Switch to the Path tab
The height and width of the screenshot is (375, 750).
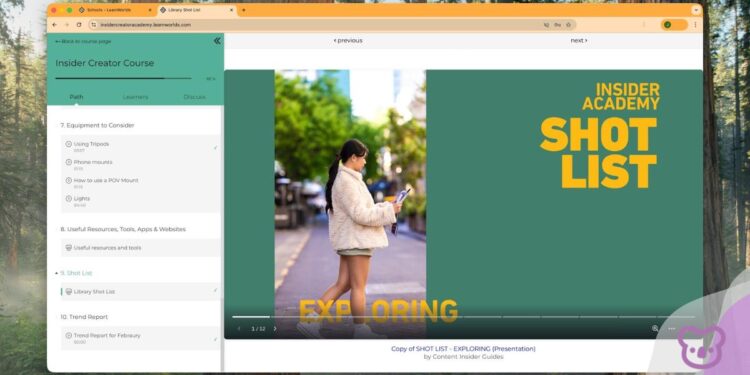coord(77,97)
